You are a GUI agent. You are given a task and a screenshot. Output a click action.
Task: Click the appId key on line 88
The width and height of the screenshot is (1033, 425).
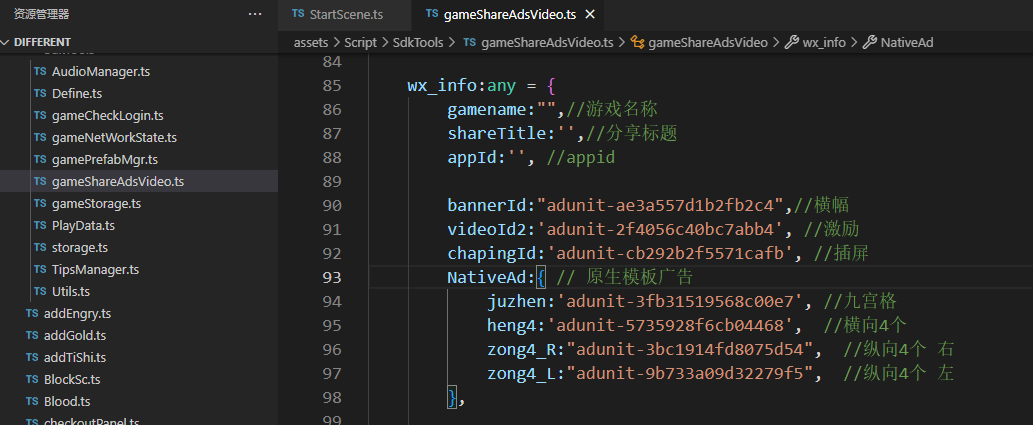pos(471,157)
